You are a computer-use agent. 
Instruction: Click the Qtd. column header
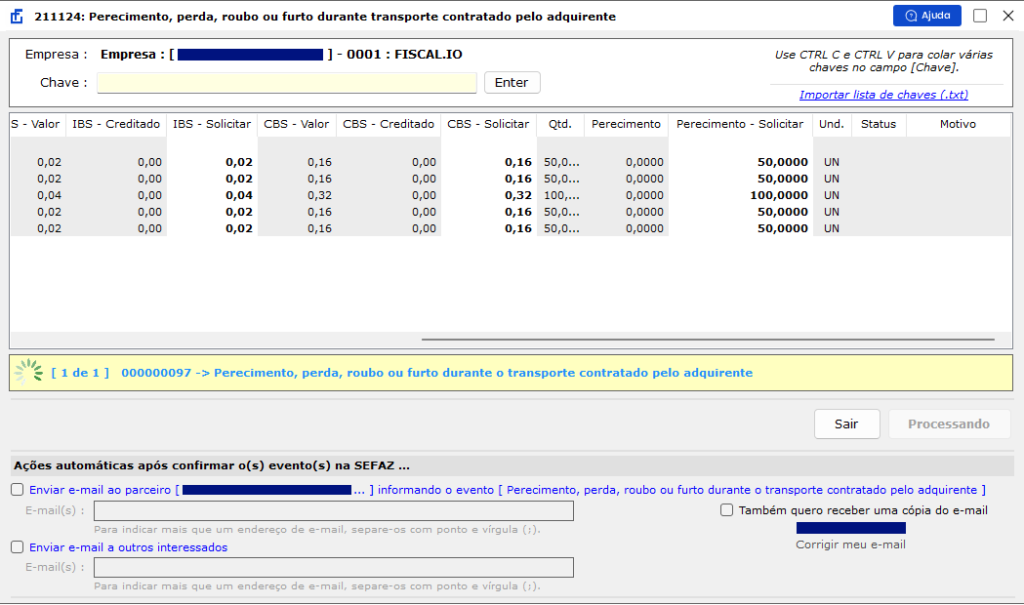click(x=560, y=124)
